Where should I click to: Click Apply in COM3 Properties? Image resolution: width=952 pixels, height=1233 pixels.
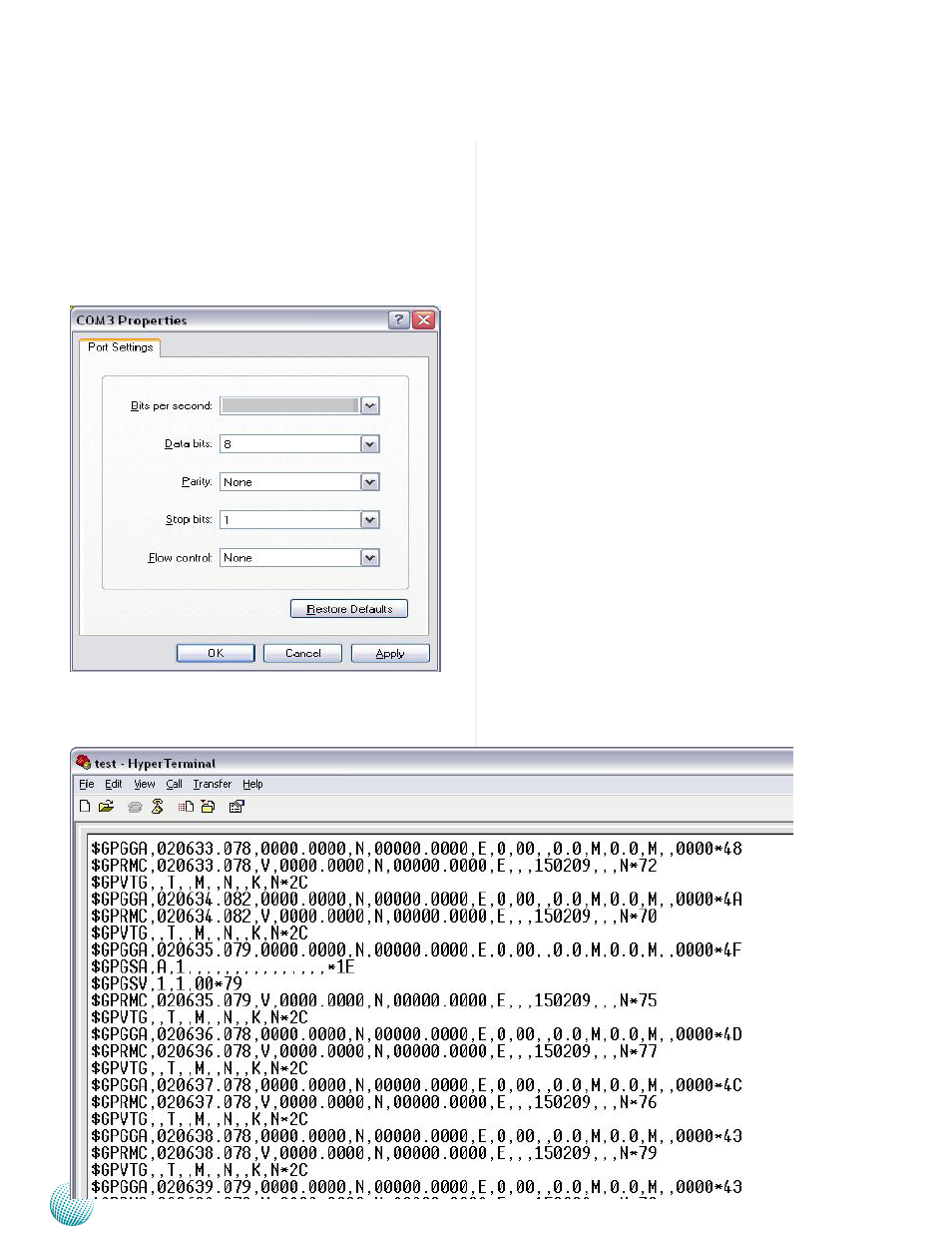pyautogui.click(x=390, y=653)
